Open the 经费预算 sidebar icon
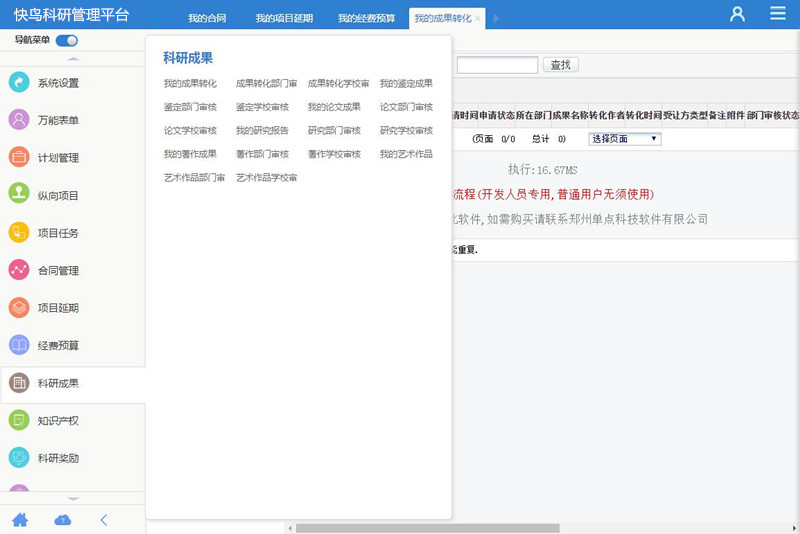Screen dimensions: 800x534 pyautogui.click(x=19, y=345)
